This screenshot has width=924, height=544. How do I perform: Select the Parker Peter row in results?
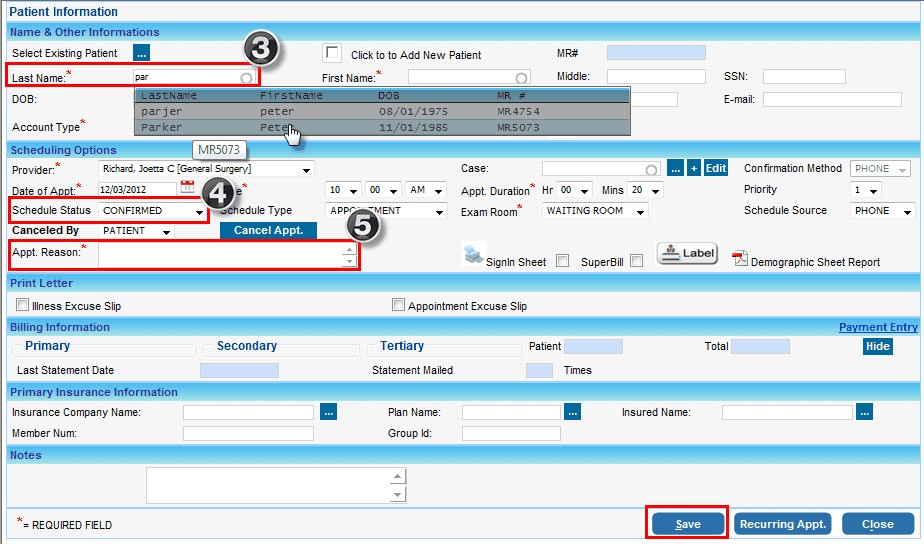pyautogui.click(x=380, y=128)
